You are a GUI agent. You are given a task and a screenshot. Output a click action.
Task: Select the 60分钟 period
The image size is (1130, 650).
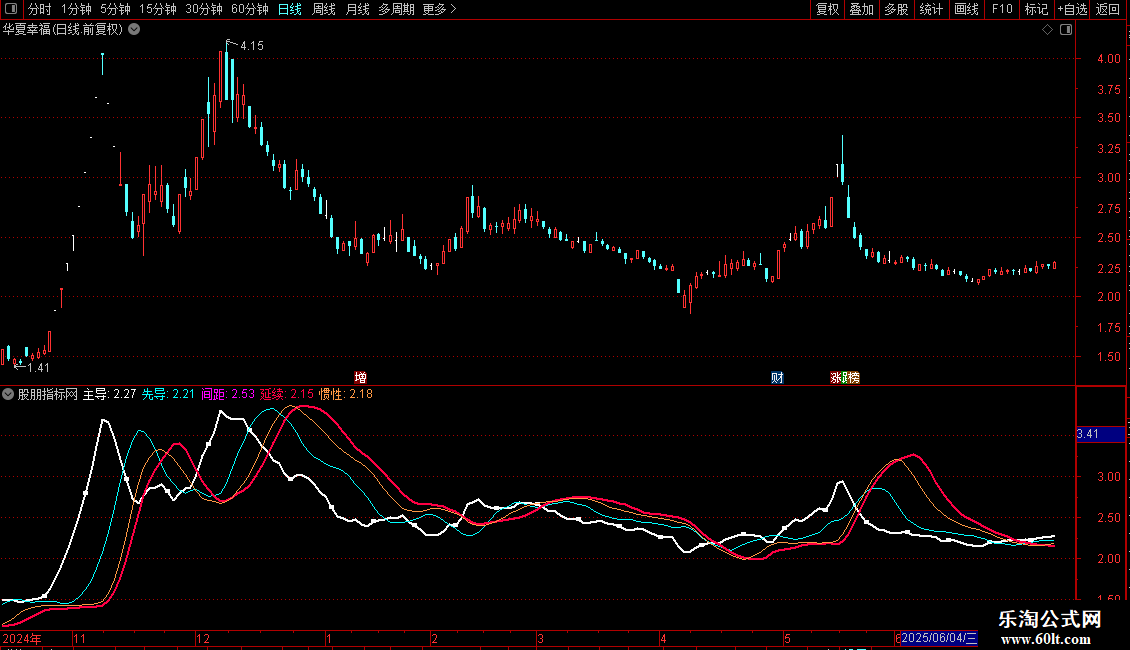pos(250,9)
